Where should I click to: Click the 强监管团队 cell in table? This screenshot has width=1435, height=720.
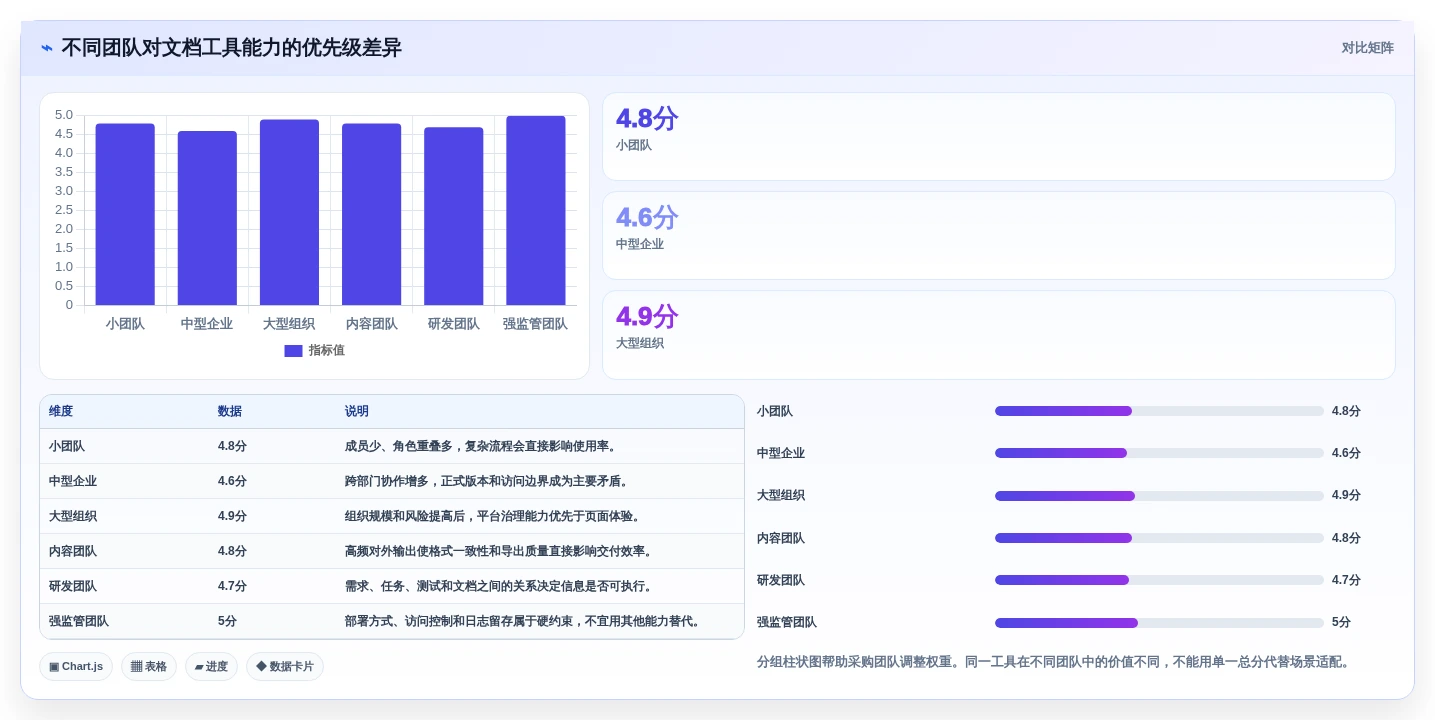(79, 621)
